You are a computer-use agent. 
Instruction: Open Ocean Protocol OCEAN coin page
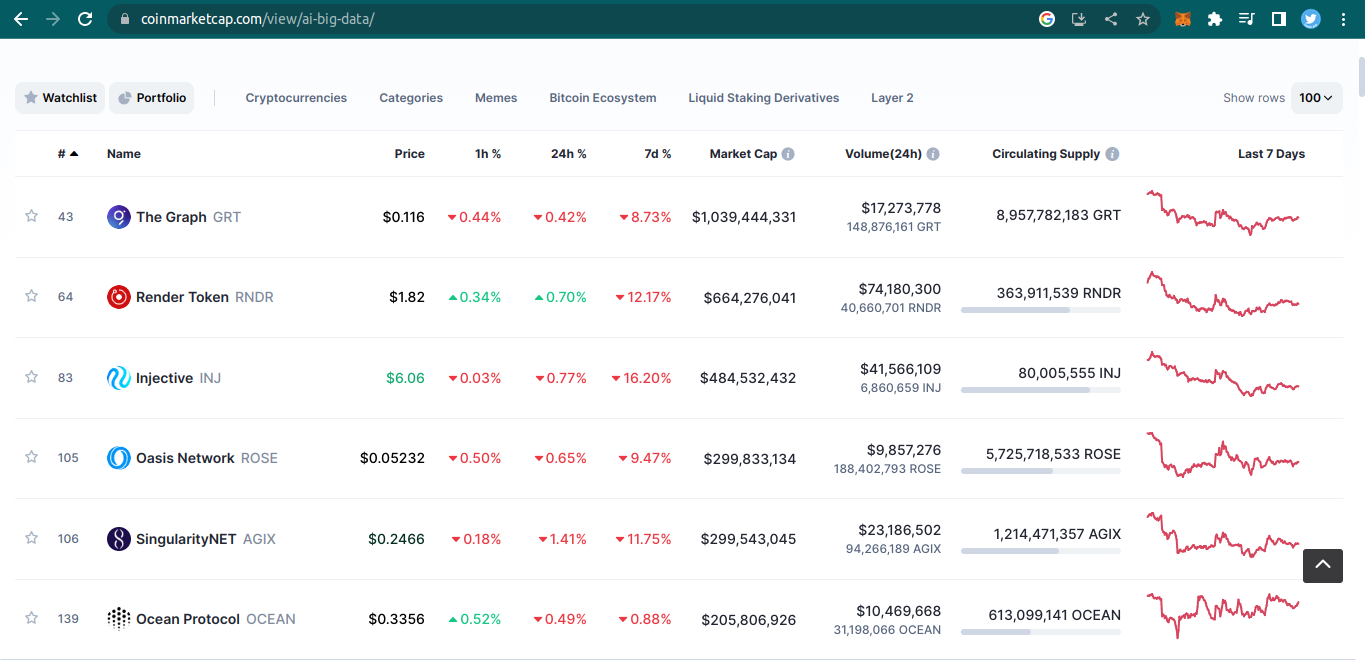pos(216,619)
